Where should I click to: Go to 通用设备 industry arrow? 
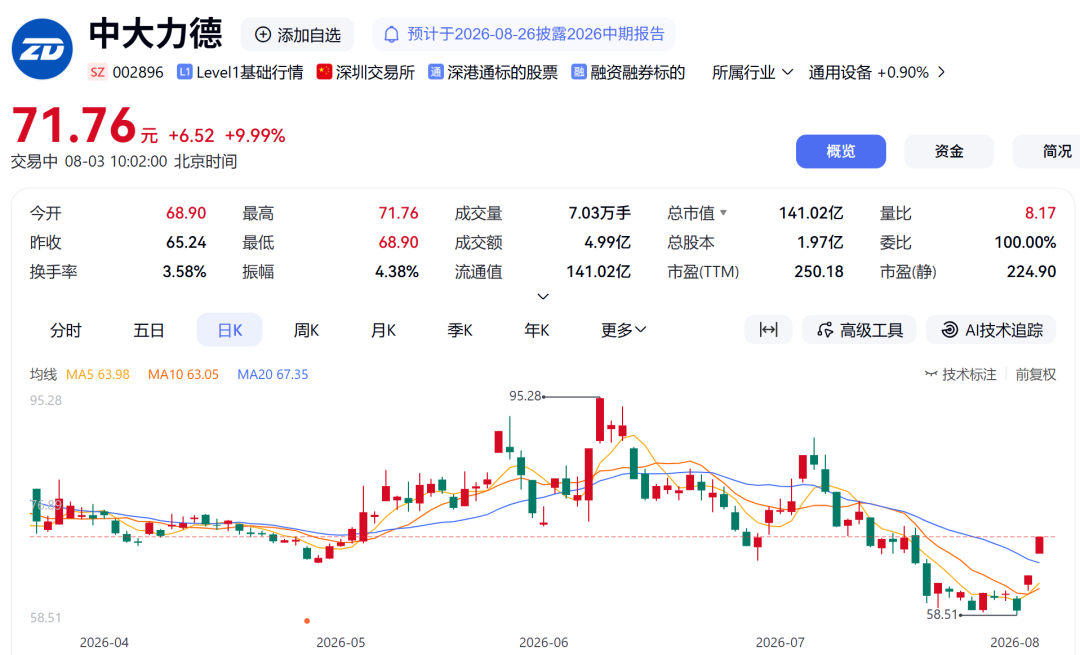942,72
